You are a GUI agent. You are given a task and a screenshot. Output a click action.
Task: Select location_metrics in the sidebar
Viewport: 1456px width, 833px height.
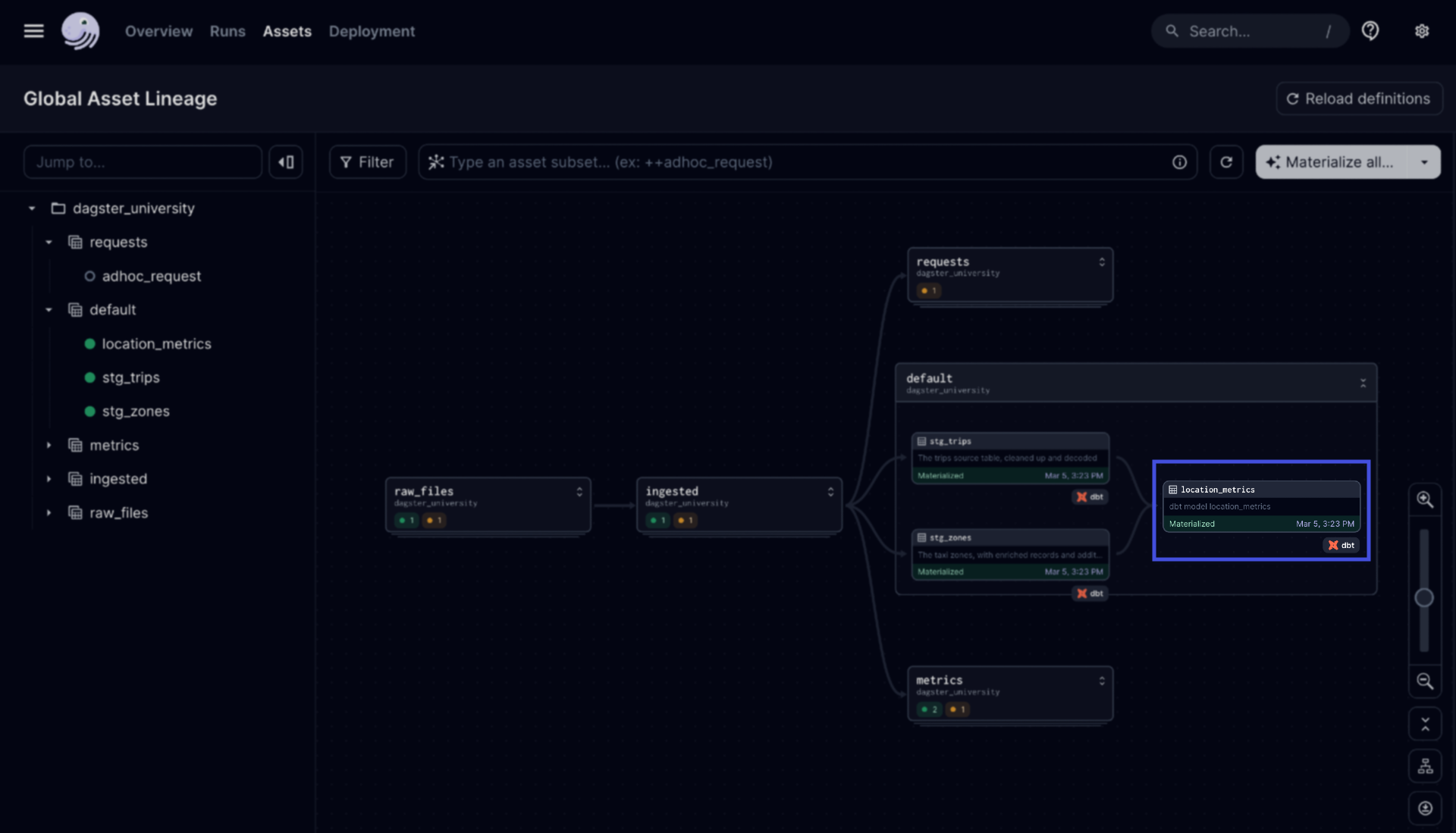point(157,344)
